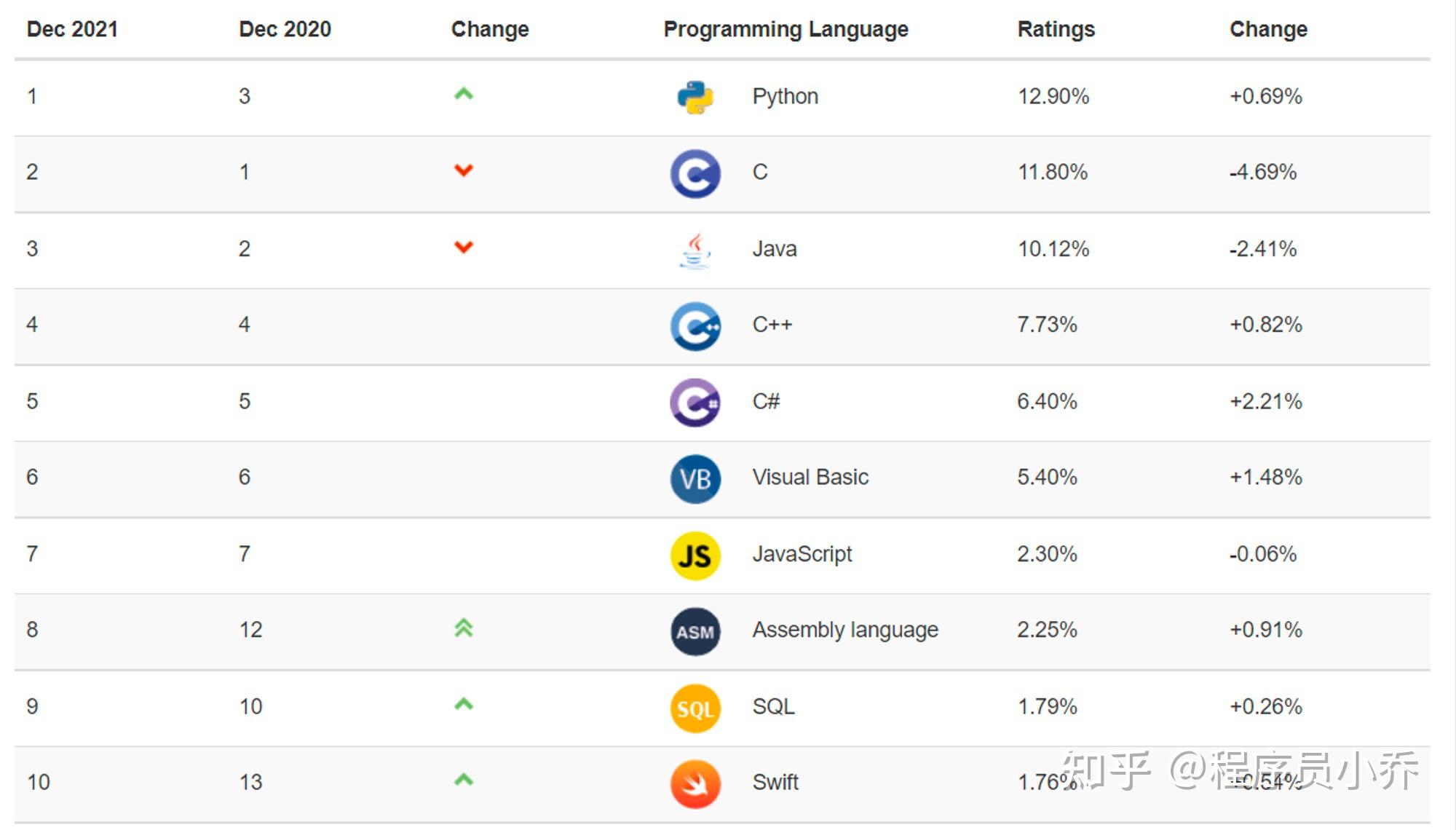Click the Assembly language name text
The image size is (1456, 830).
pos(844,630)
